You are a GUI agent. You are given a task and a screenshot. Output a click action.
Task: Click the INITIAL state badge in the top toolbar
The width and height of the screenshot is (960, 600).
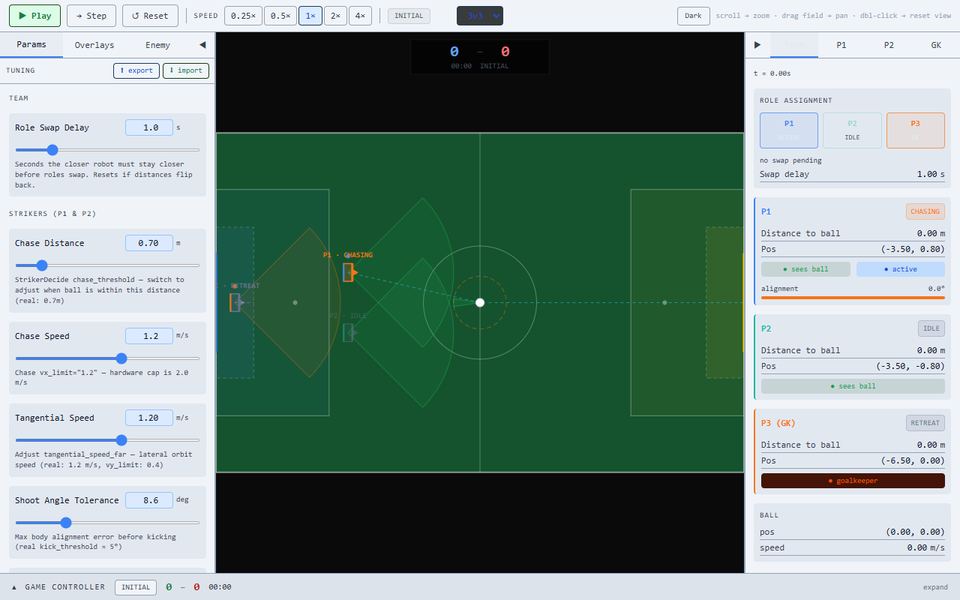tap(409, 15)
